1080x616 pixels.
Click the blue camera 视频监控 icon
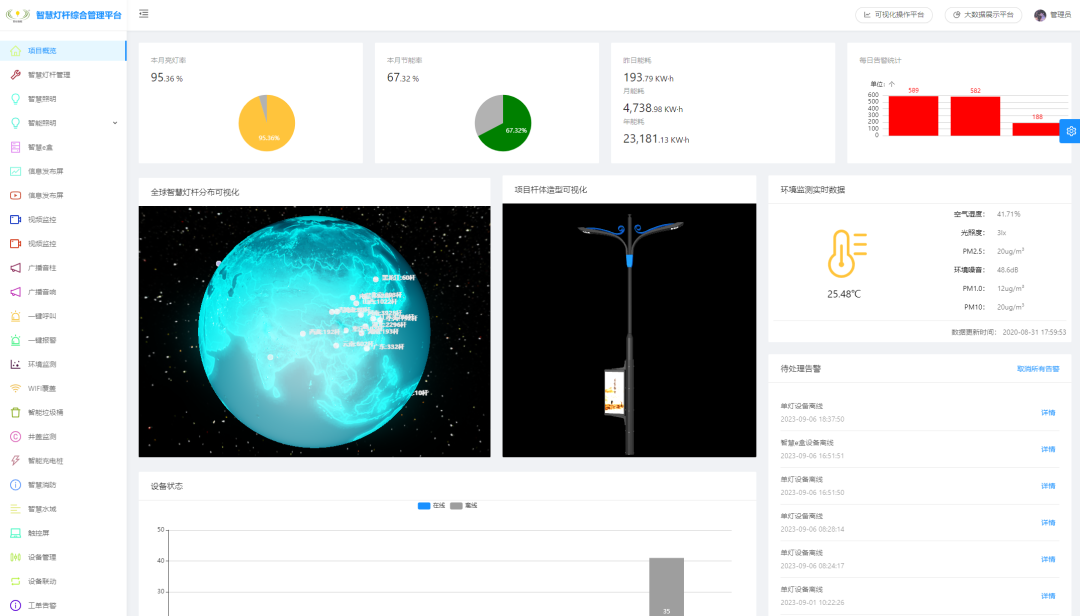tap(15, 219)
